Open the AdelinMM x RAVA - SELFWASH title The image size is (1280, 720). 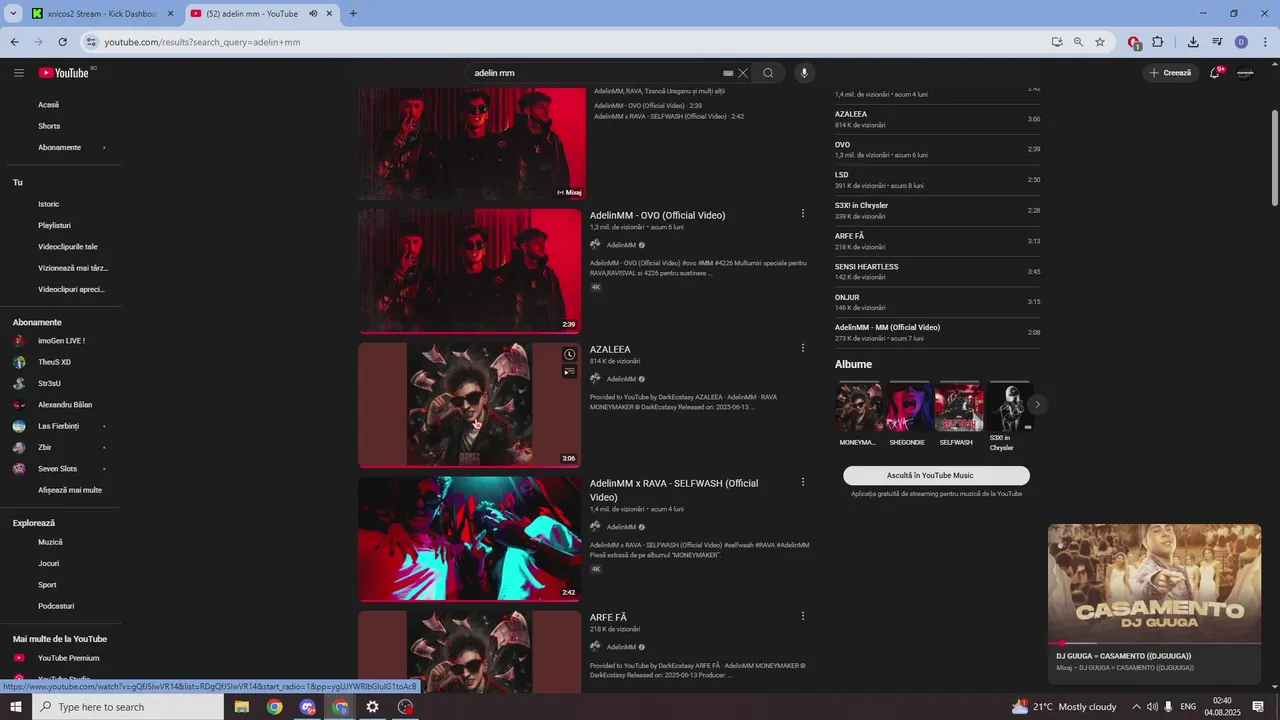[674, 490]
